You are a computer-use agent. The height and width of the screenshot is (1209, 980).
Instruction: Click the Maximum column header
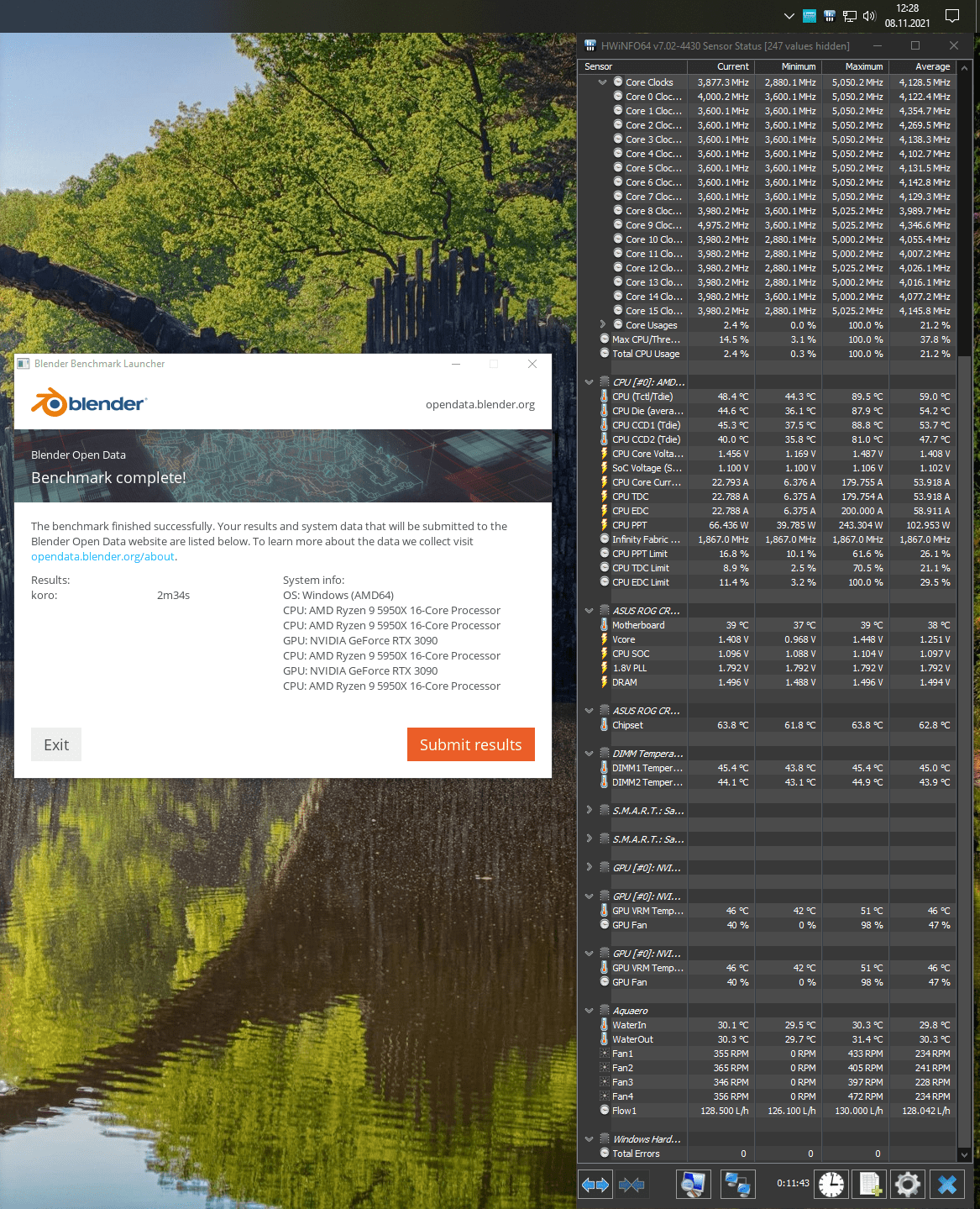coord(855,66)
